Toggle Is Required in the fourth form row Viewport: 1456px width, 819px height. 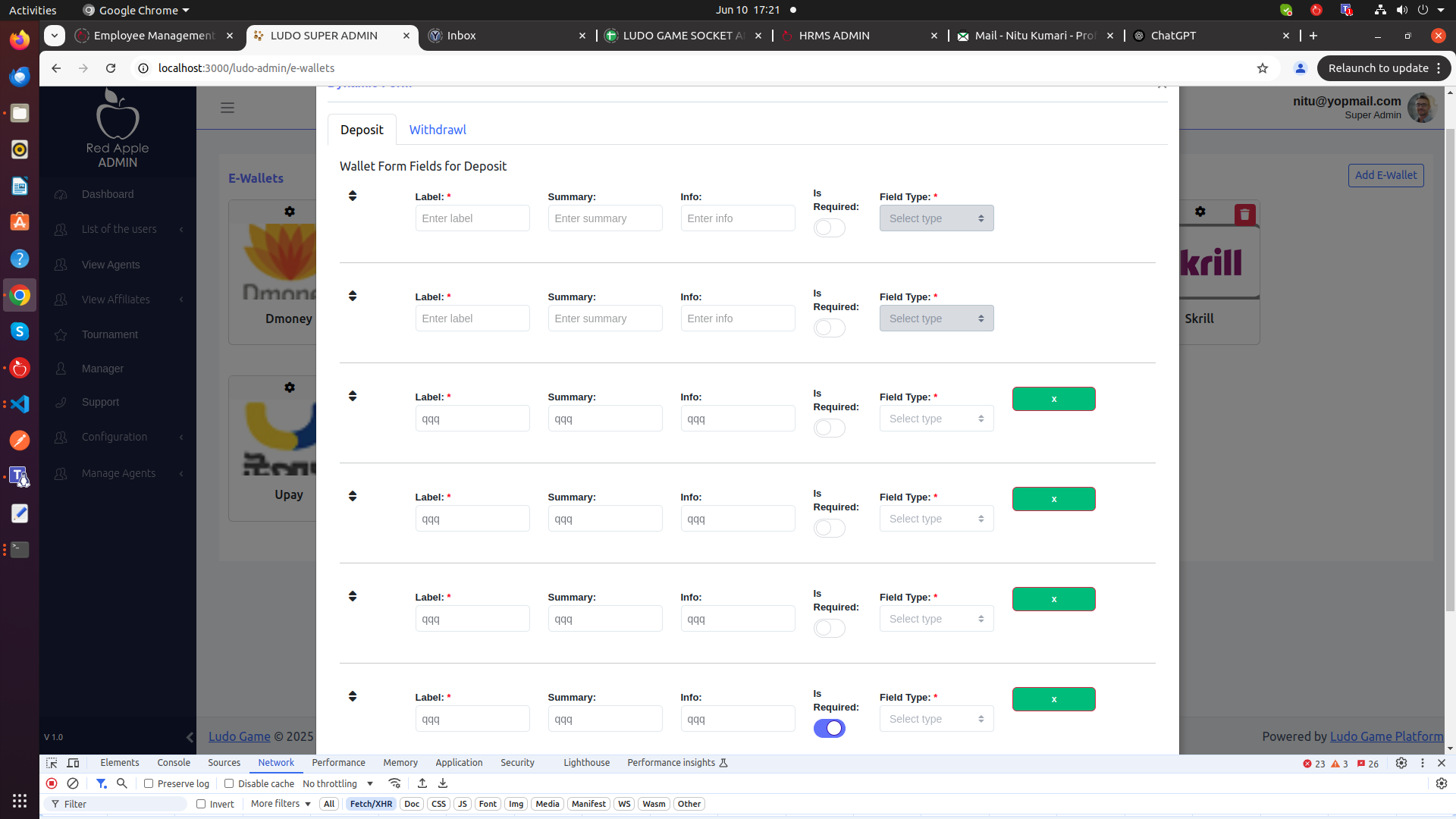[x=829, y=528]
